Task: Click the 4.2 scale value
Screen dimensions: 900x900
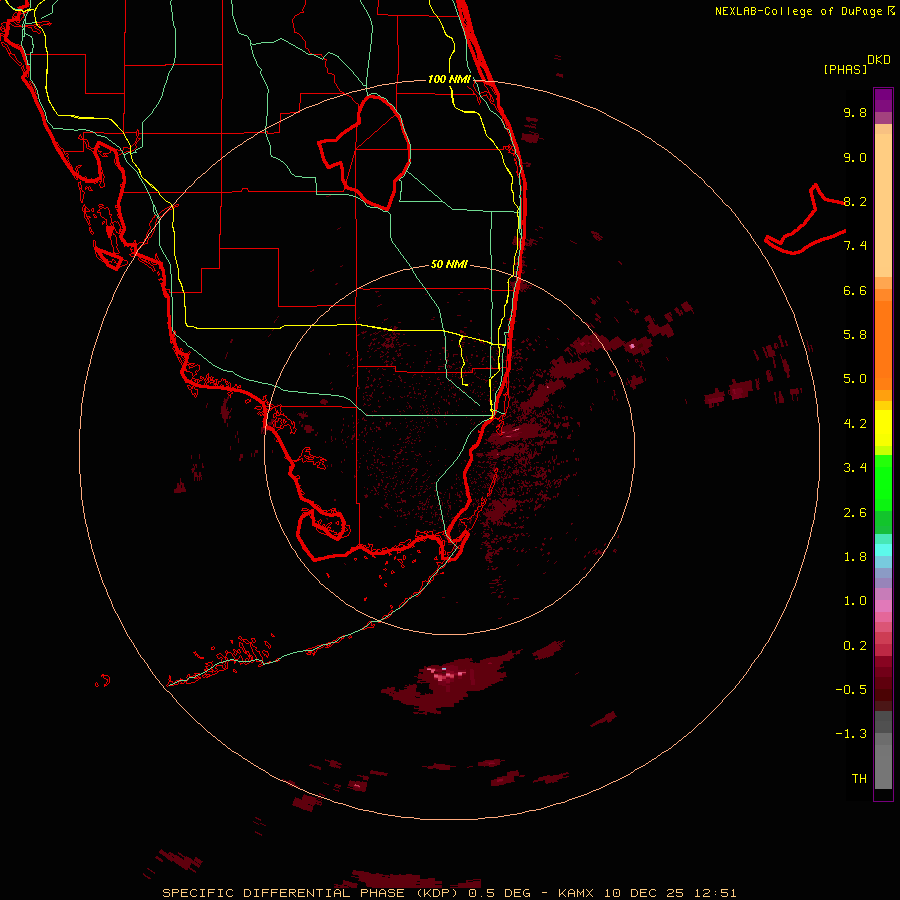Action: point(855,424)
